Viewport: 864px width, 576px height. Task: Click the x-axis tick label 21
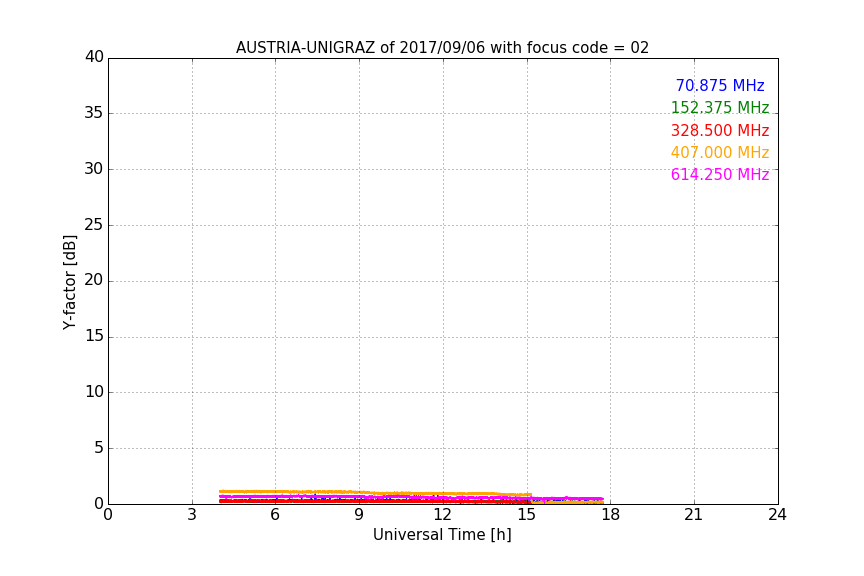pos(694,515)
